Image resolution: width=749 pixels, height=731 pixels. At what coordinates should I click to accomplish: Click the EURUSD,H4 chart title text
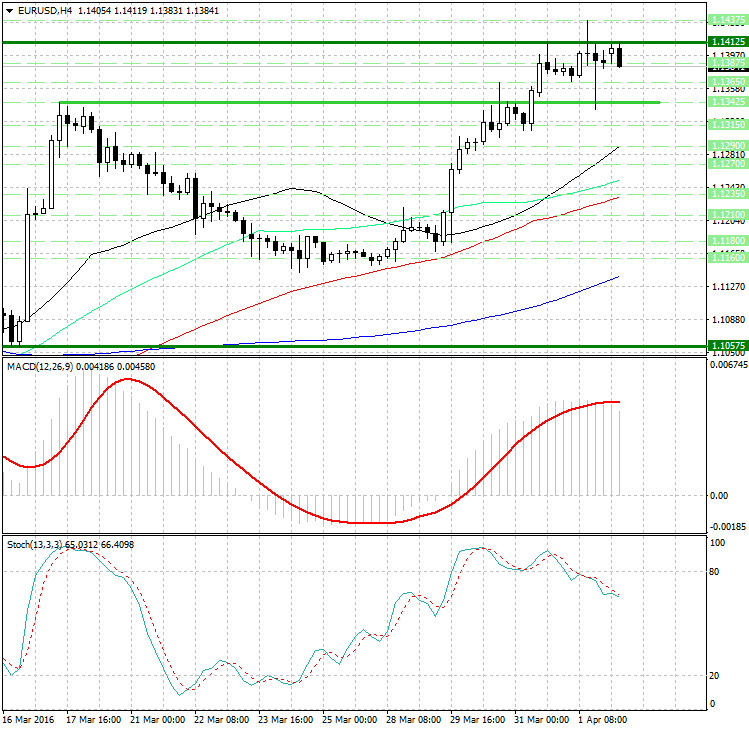pos(45,11)
